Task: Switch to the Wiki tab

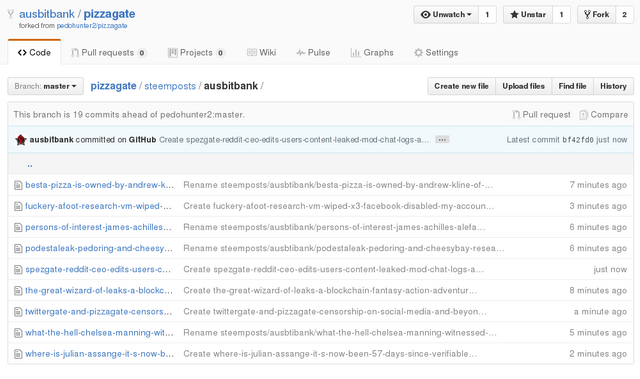Action: (x=262, y=53)
